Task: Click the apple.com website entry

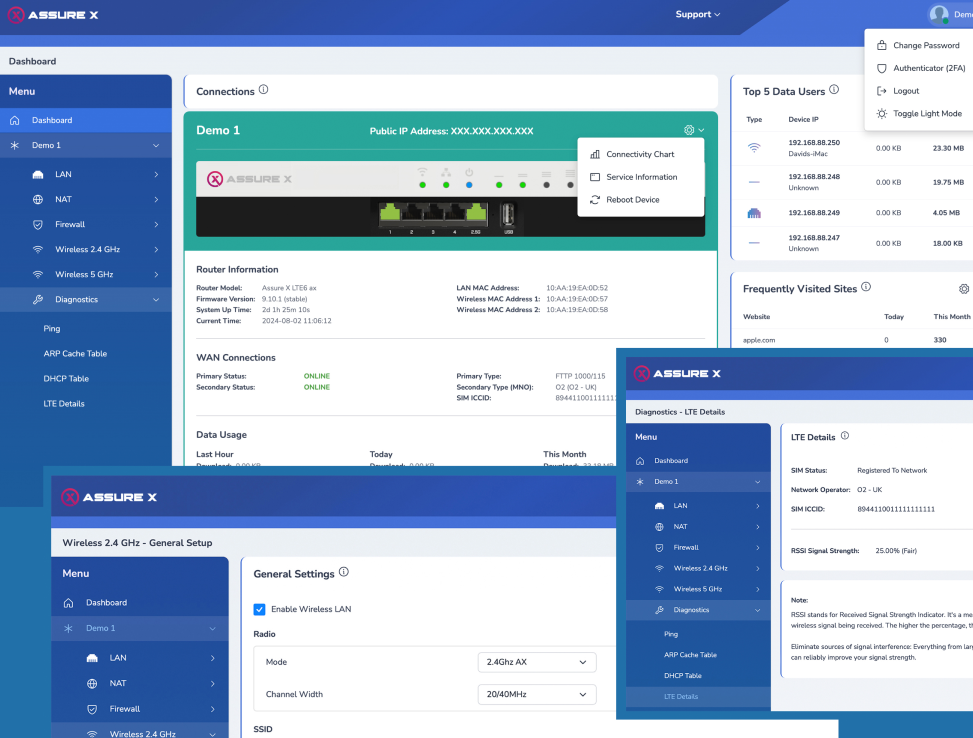Action: click(x=759, y=340)
